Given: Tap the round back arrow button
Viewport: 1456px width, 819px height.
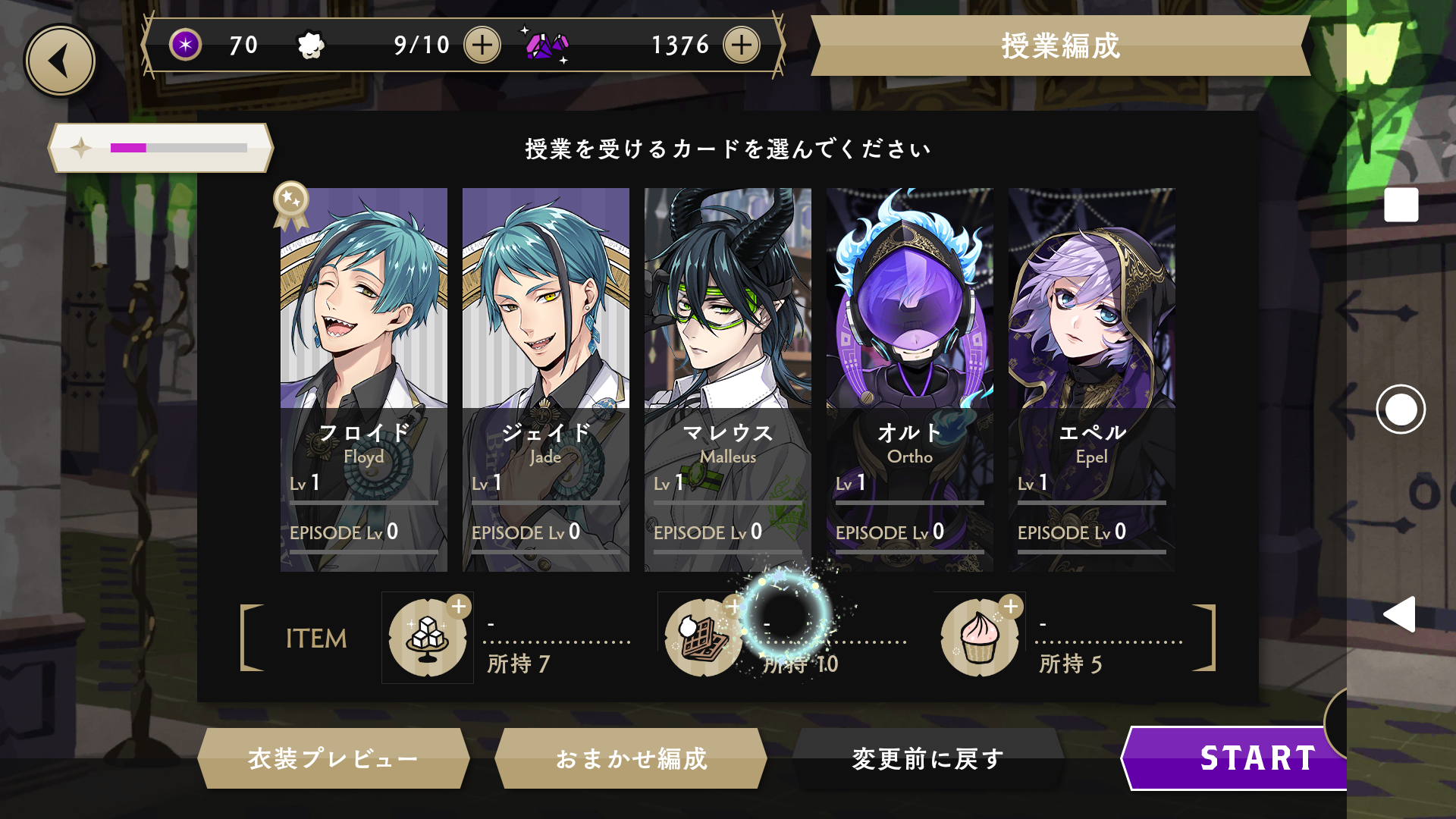Looking at the screenshot, I should click(x=60, y=61).
